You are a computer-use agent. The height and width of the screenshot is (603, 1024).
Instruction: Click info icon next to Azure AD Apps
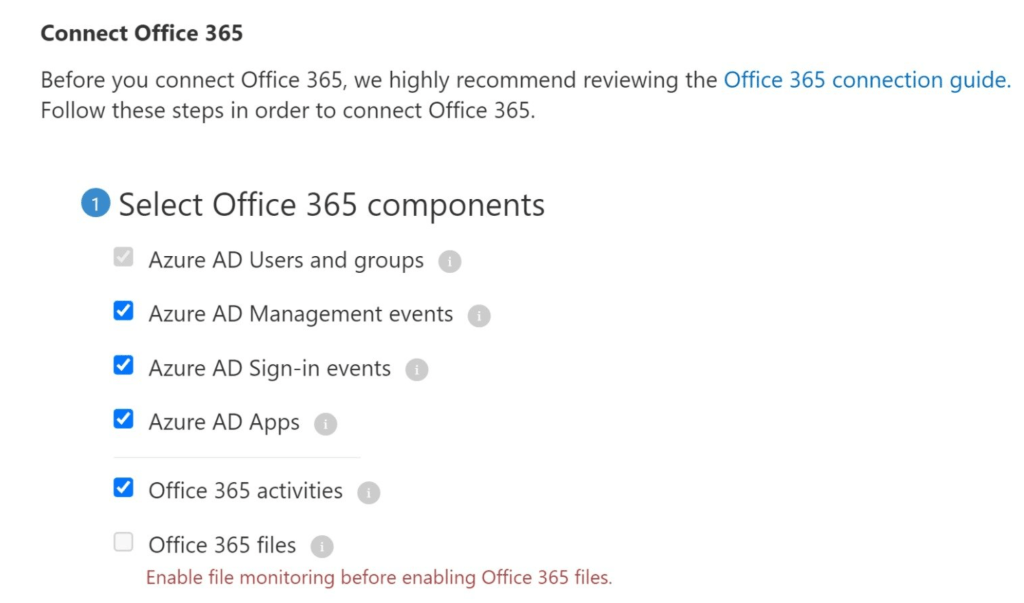point(325,424)
